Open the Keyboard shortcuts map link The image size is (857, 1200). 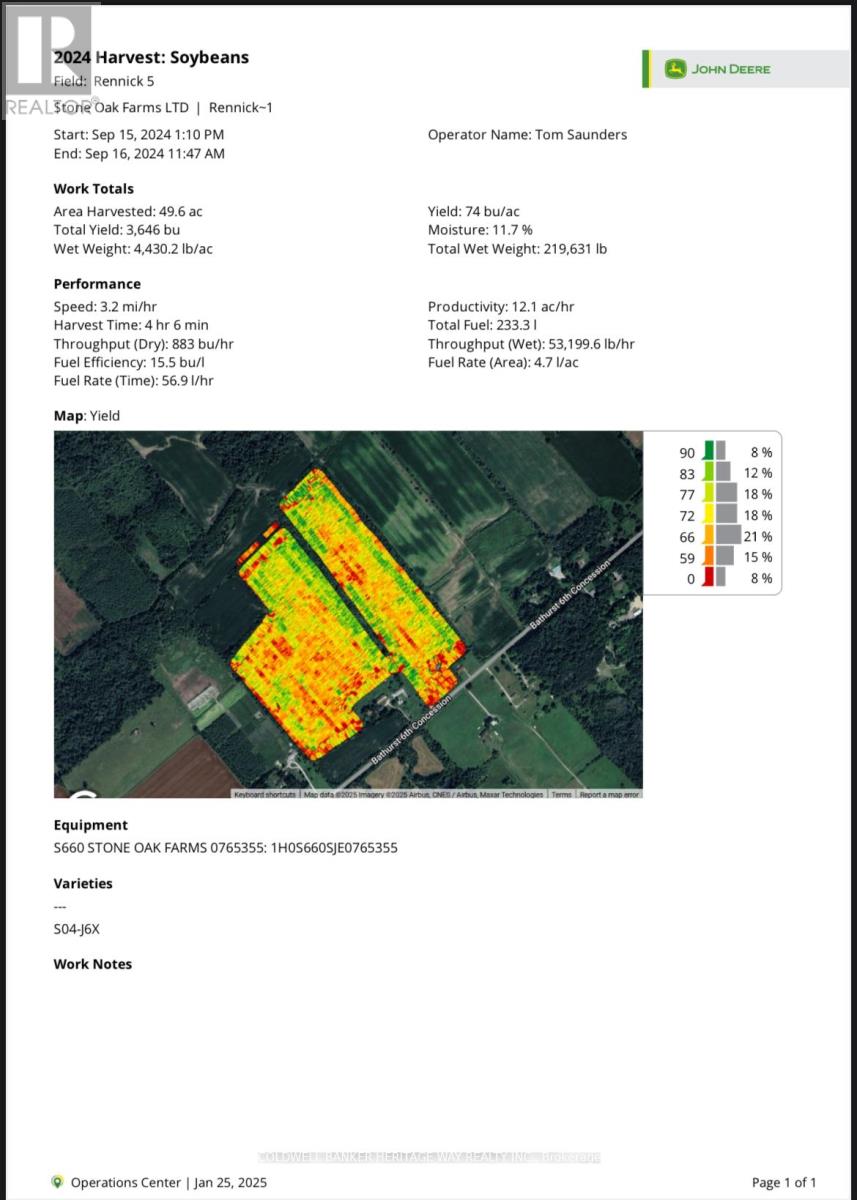[x=265, y=795]
